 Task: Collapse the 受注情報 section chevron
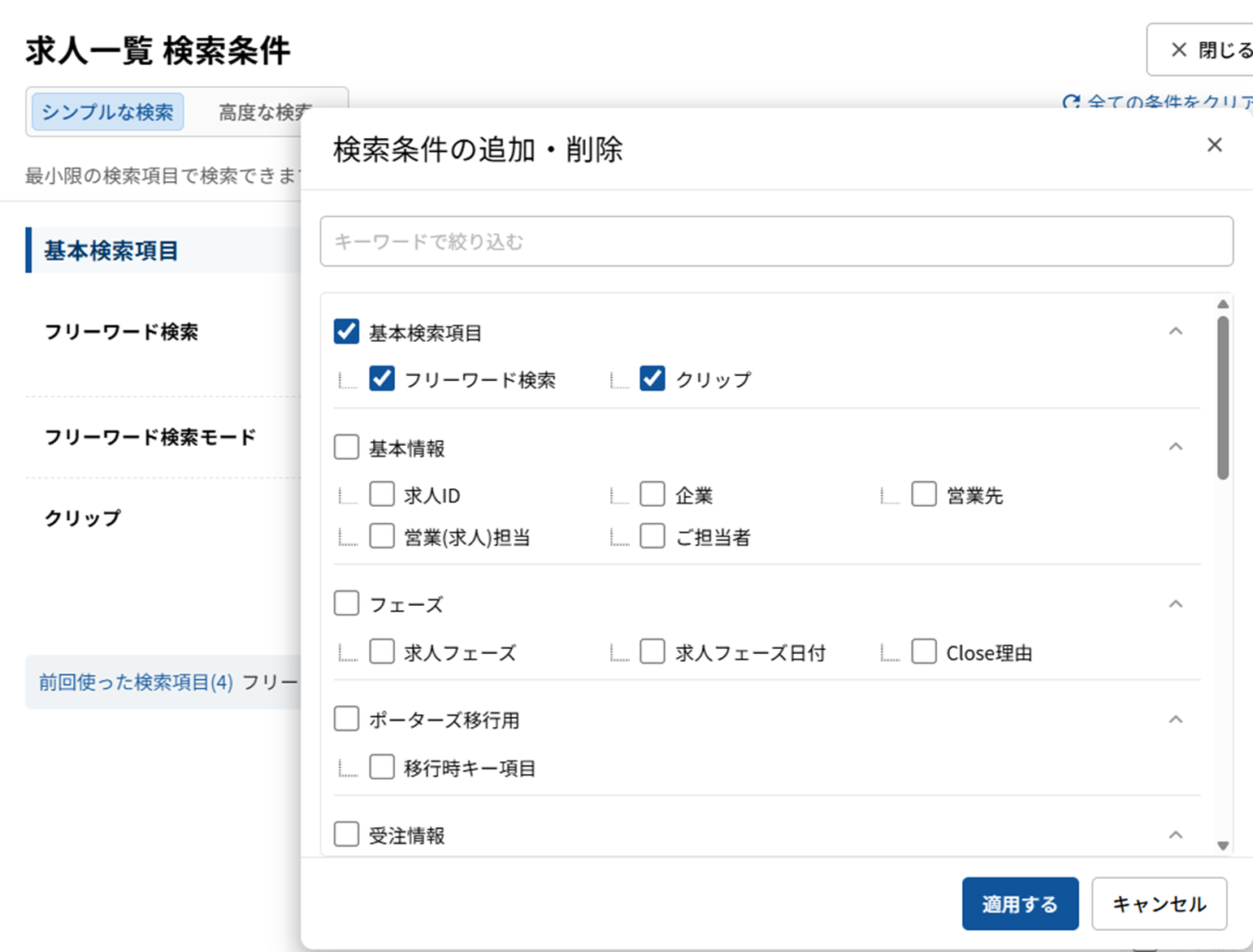pos(1175,835)
